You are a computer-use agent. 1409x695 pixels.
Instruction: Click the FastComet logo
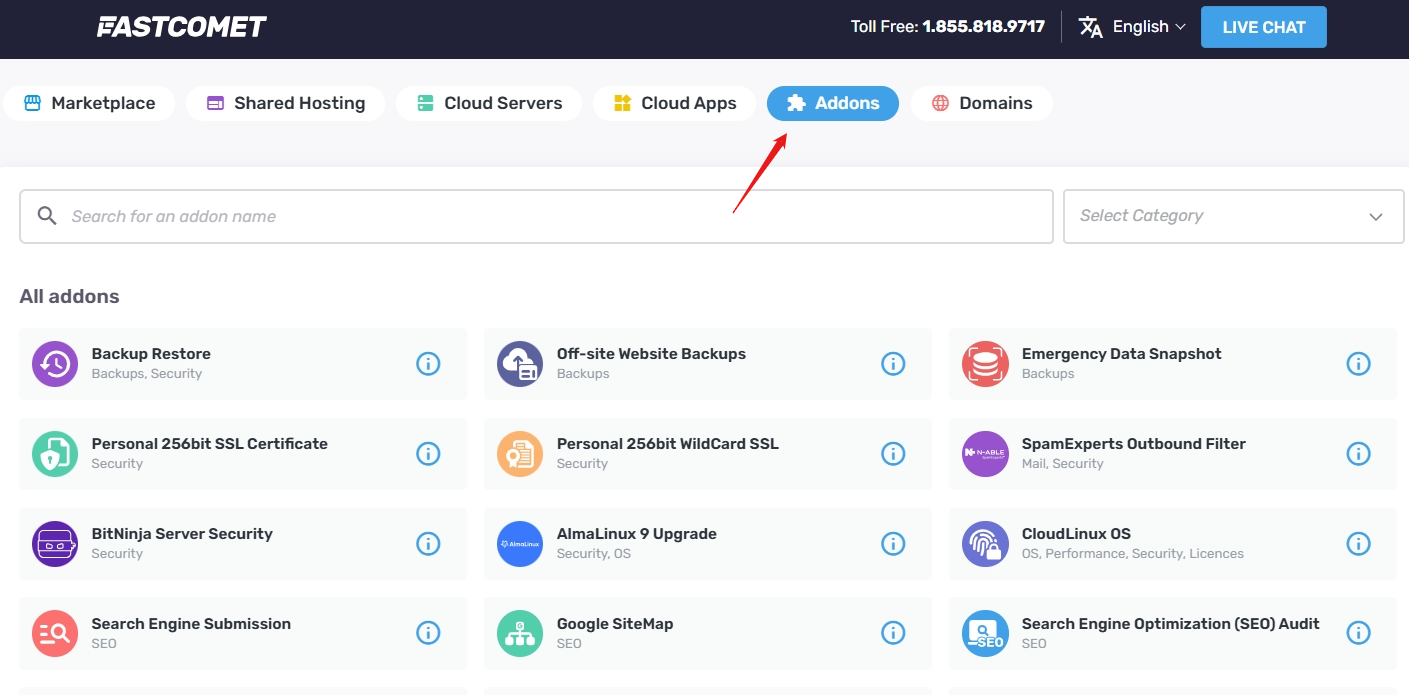click(x=182, y=27)
